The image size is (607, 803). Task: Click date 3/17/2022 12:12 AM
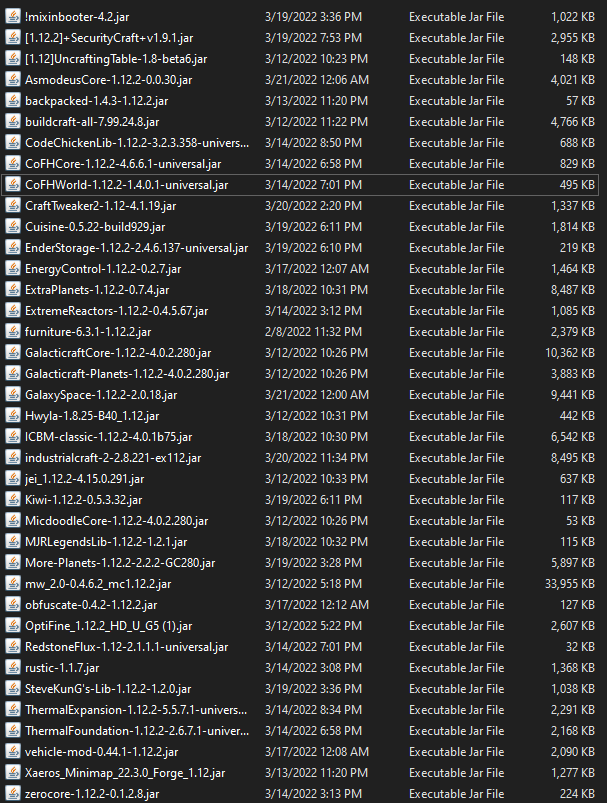click(317, 605)
